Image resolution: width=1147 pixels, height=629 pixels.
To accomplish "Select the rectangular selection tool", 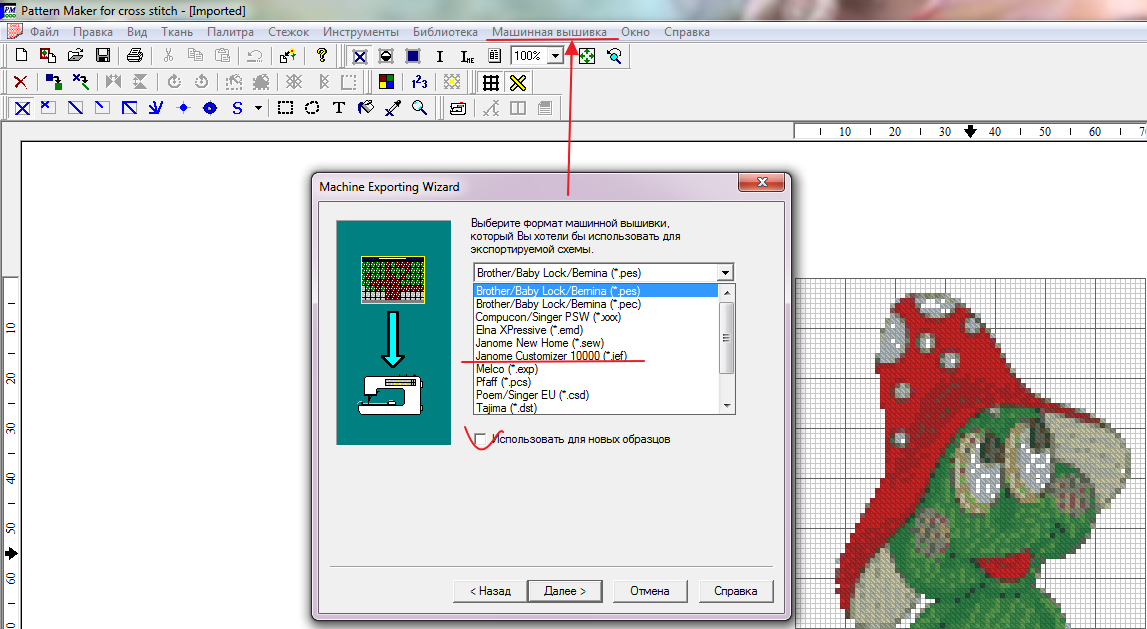I will [x=285, y=108].
